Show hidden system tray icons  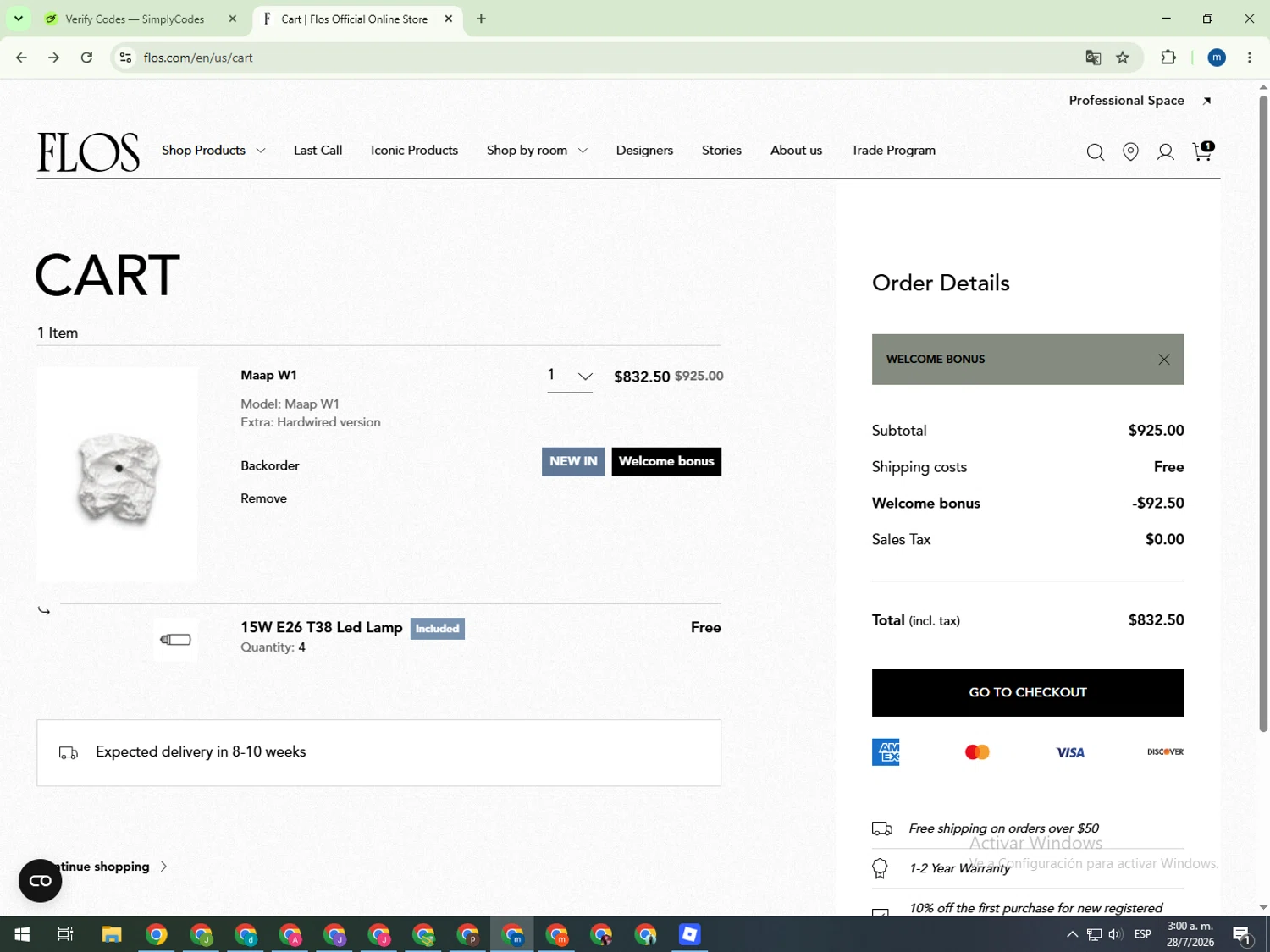(x=1072, y=934)
